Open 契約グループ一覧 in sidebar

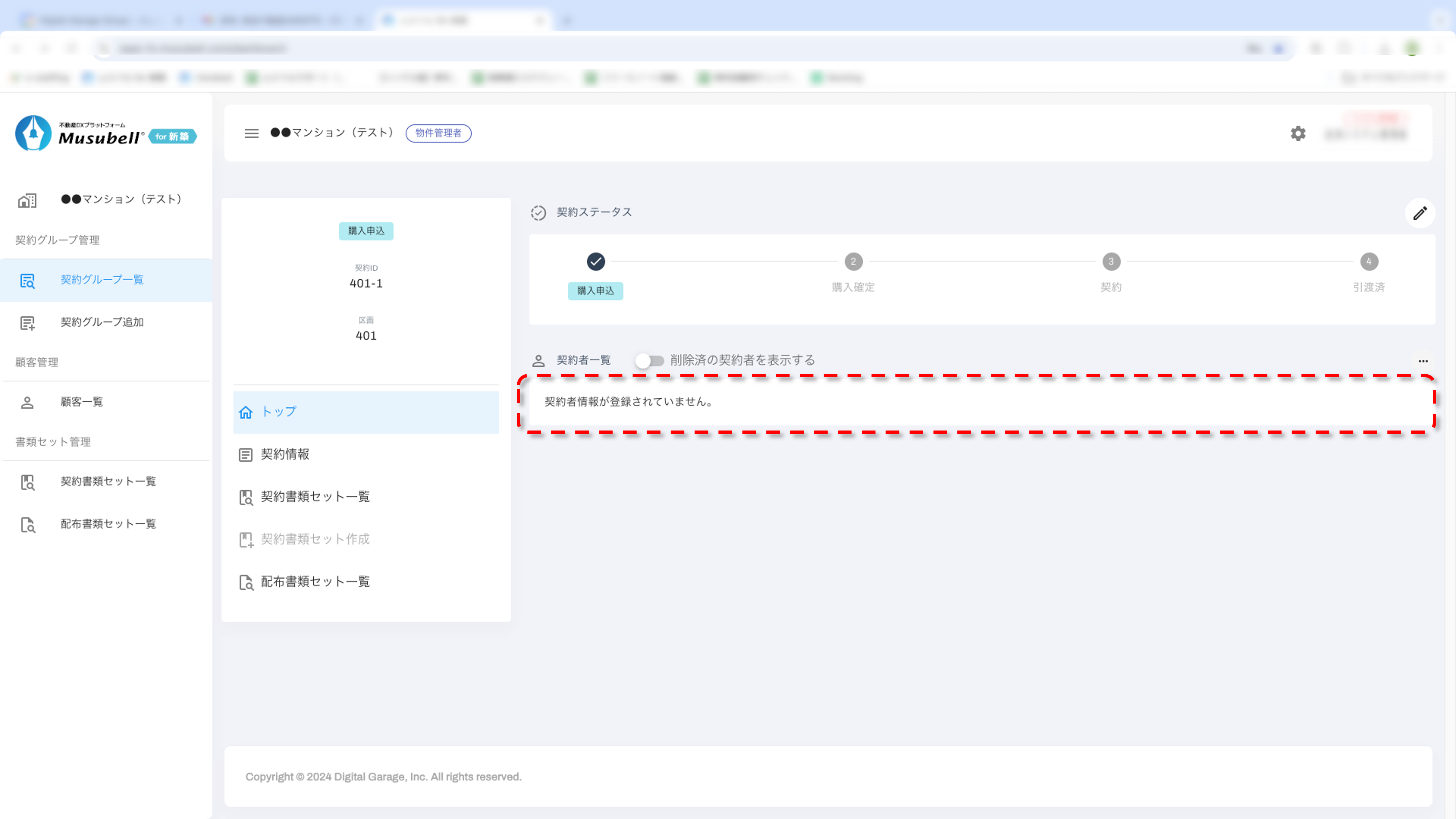pyautogui.click(x=102, y=280)
